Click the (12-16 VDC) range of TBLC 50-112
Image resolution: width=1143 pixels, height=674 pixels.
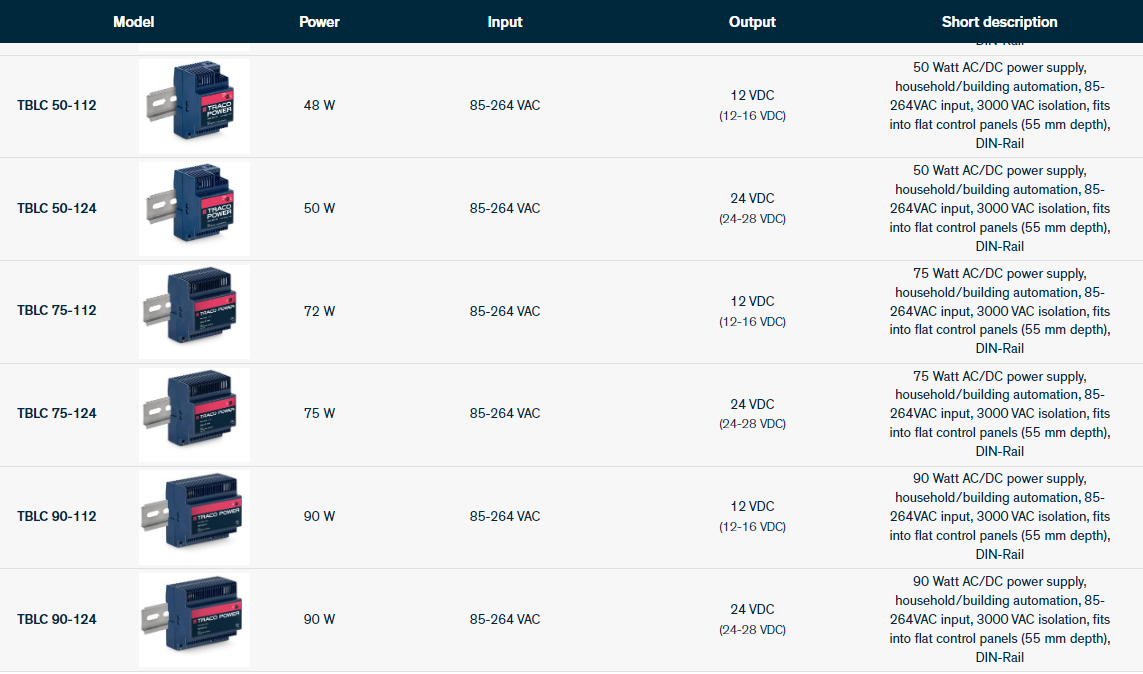(x=752, y=116)
